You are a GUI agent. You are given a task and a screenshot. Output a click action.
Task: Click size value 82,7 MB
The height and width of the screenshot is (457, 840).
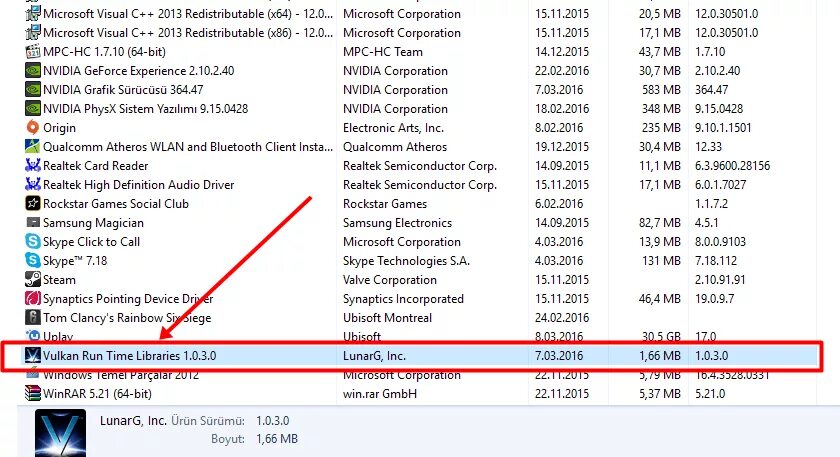(x=660, y=223)
